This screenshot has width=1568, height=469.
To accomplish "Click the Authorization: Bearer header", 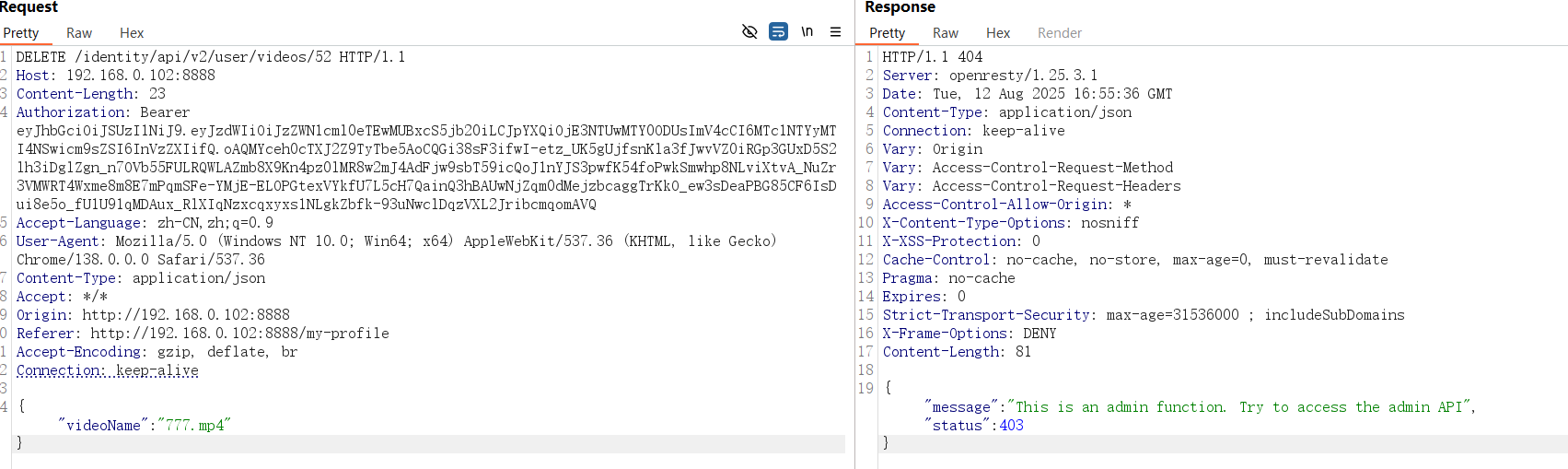I will [x=103, y=112].
